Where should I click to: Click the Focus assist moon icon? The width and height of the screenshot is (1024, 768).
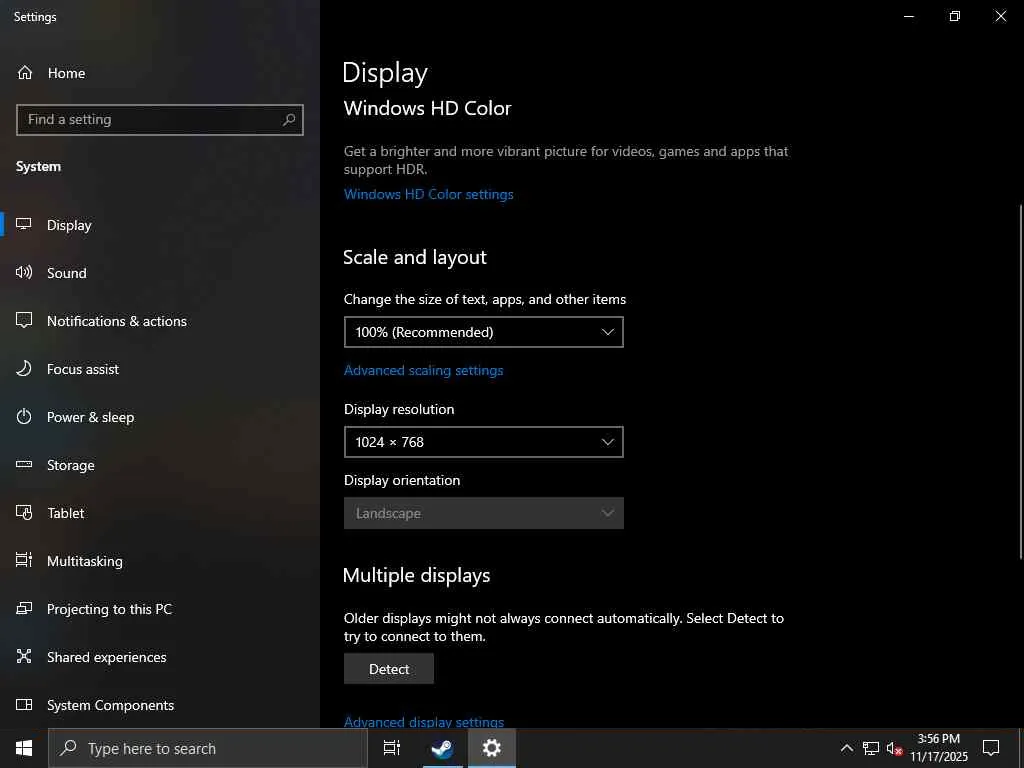click(x=24, y=368)
